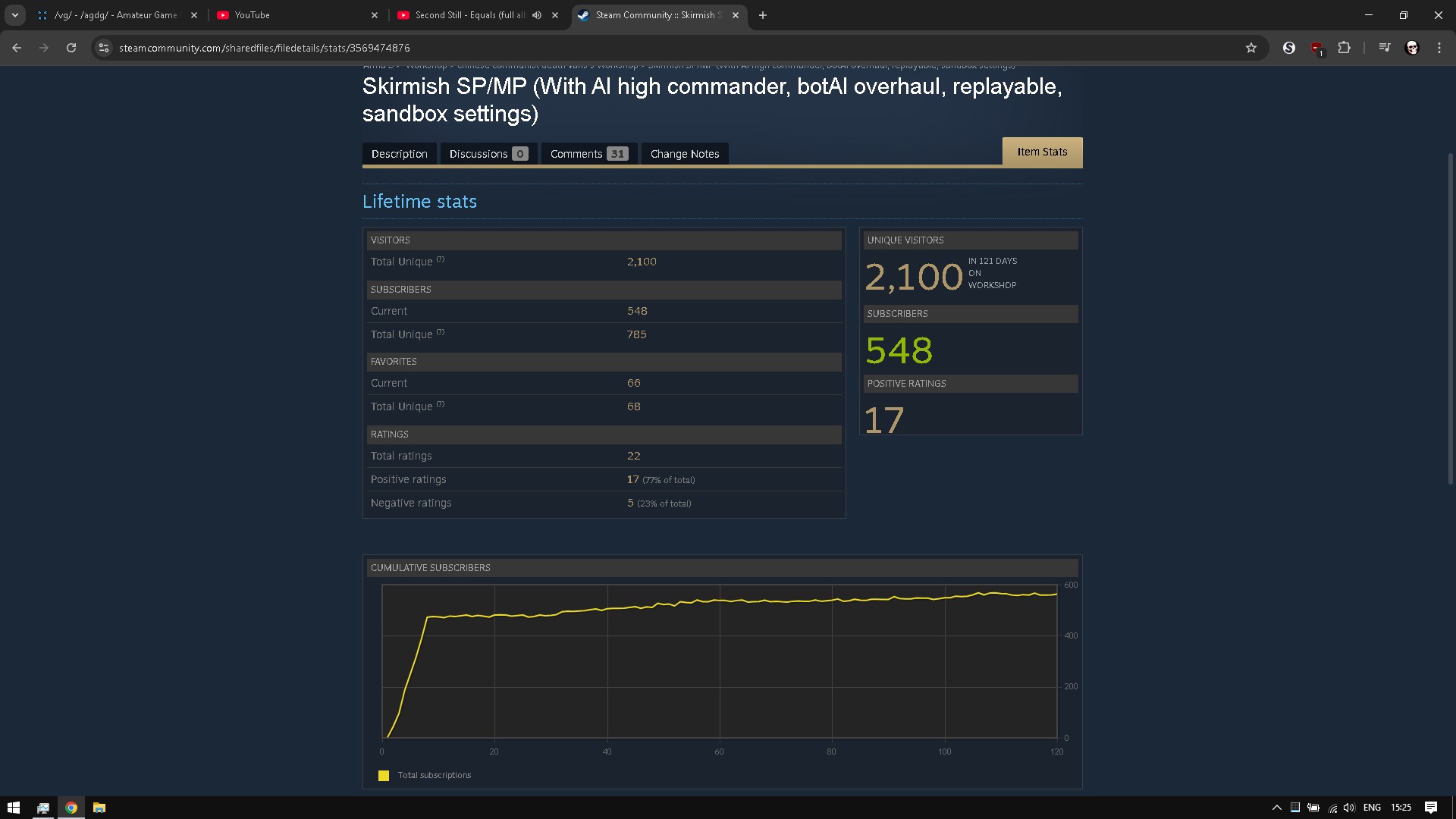Click the yellow Total subscriptions legend swatch
The width and height of the screenshot is (1456, 819).
coord(384,775)
